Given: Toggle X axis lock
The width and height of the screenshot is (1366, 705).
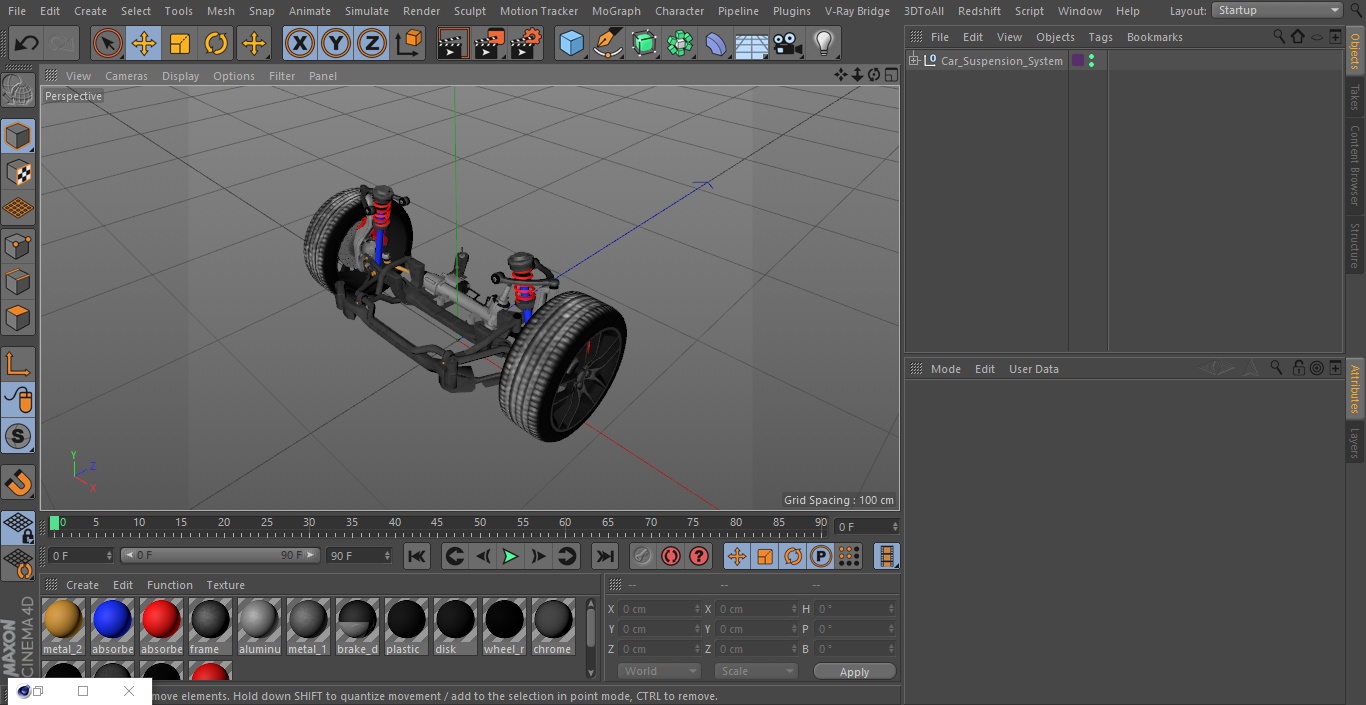Looking at the screenshot, I should [x=300, y=43].
